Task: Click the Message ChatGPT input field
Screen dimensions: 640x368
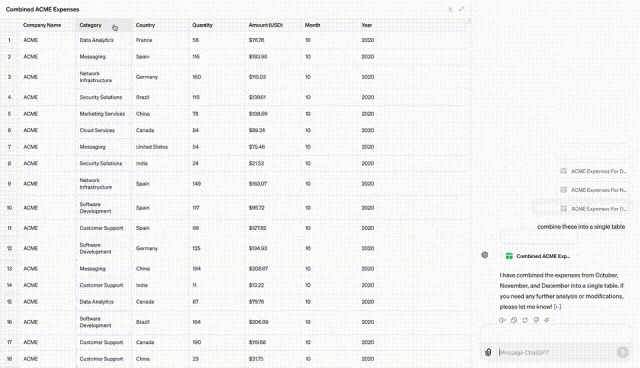Action: click(x=555, y=352)
